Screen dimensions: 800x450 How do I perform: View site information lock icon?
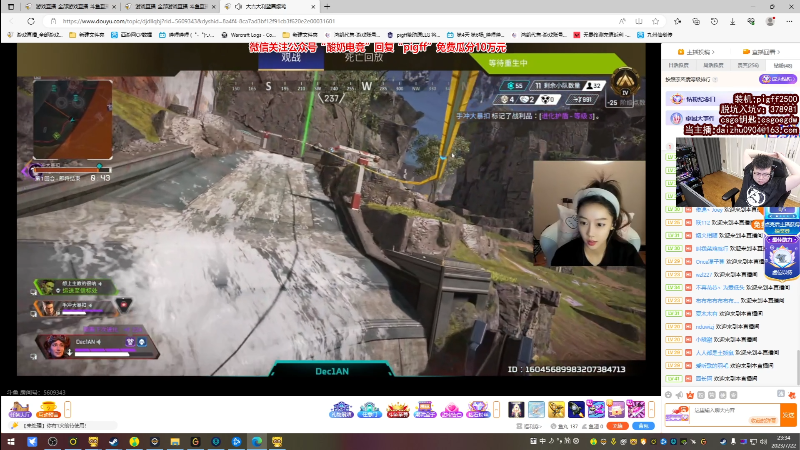coord(53,21)
